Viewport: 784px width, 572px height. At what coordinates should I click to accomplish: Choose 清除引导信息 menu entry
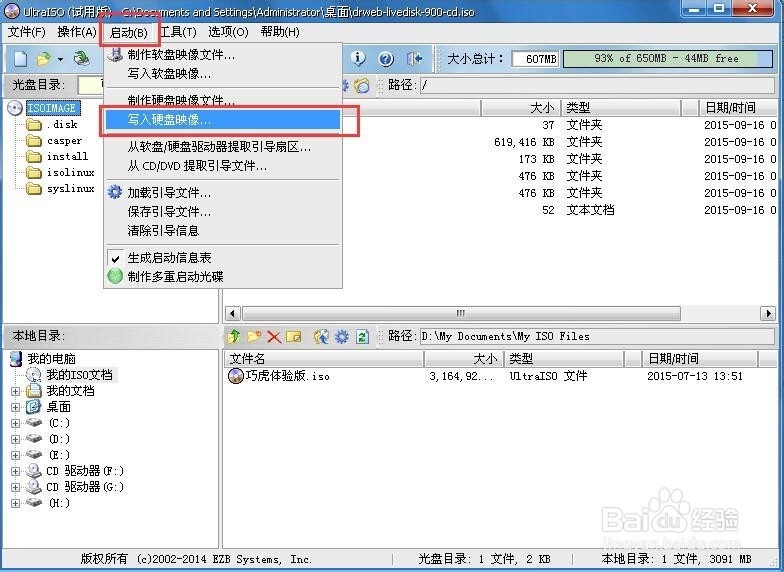(223, 230)
